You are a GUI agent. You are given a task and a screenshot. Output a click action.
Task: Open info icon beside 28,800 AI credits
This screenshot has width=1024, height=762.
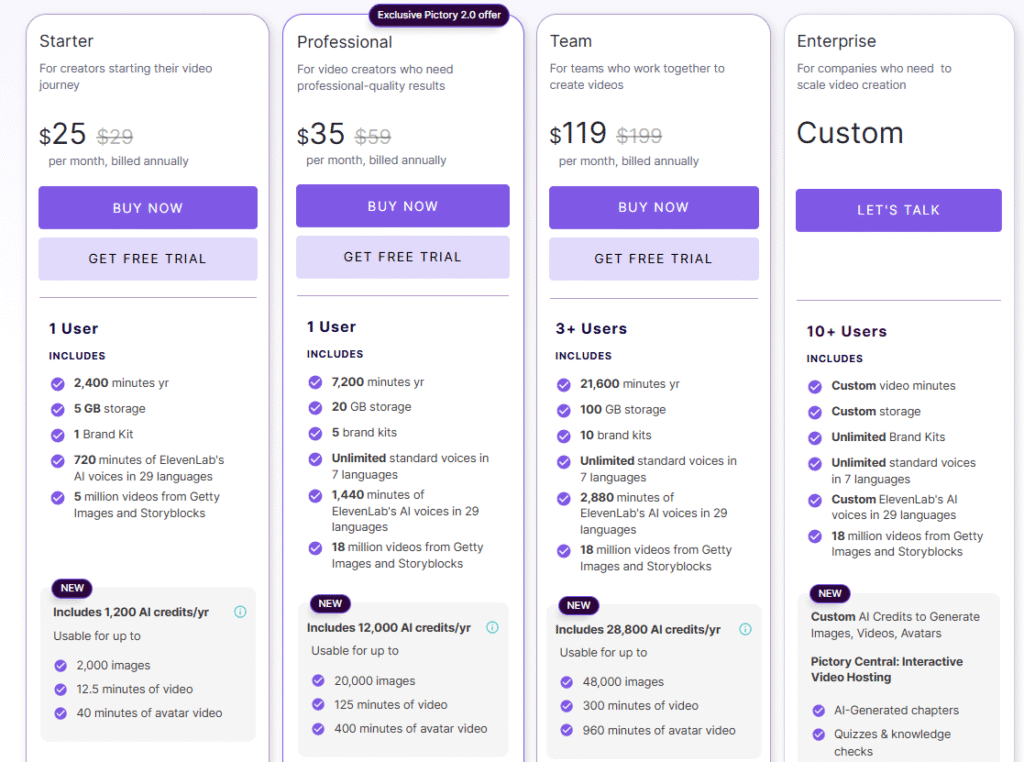click(x=745, y=629)
